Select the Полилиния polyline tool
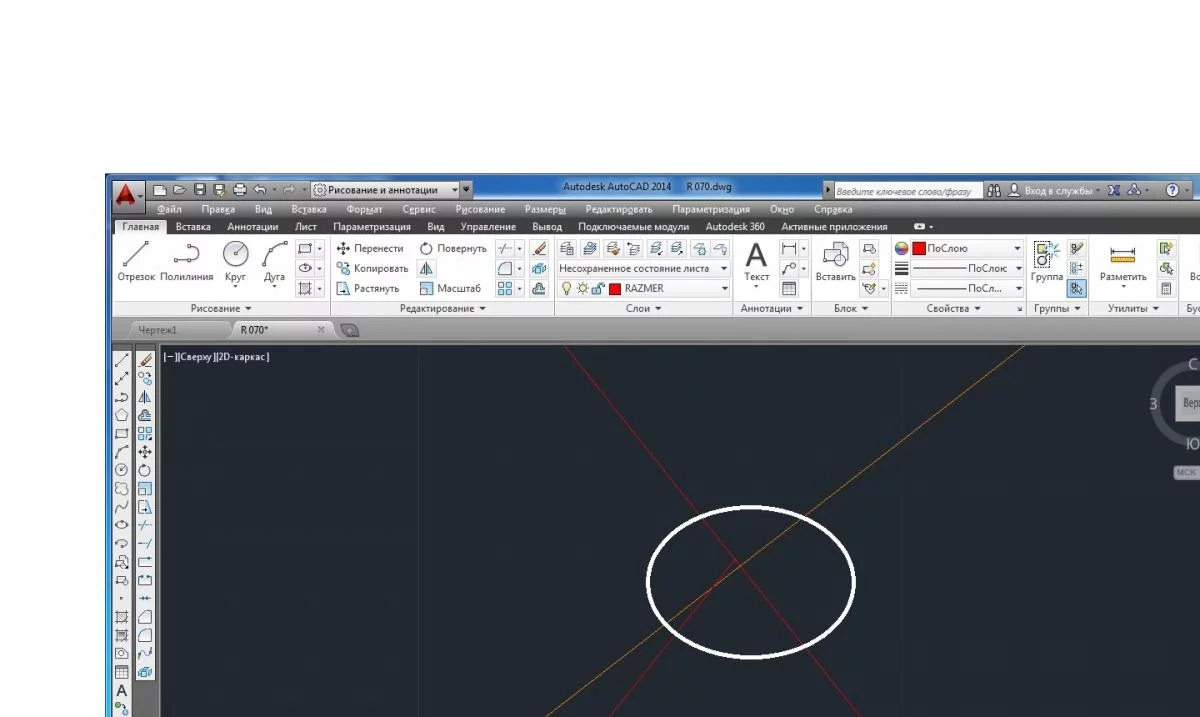Image resolution: width=1200 pixels, height=717 pixels. click(x=186, y=262)
